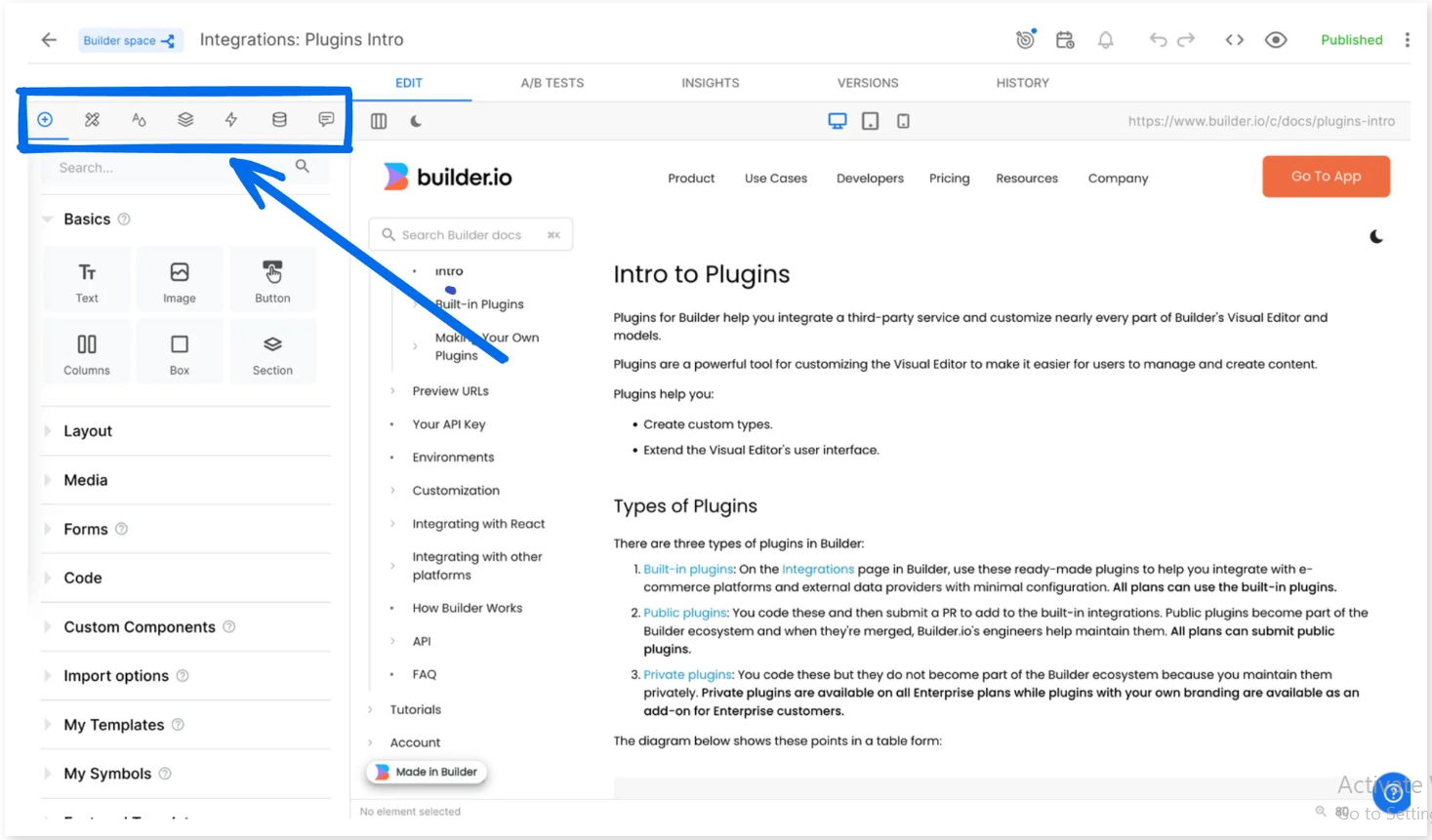The width and height of the screenshot is (1432, 840).
Task: Open Preview URLs docs item
Action: (450, 391)
